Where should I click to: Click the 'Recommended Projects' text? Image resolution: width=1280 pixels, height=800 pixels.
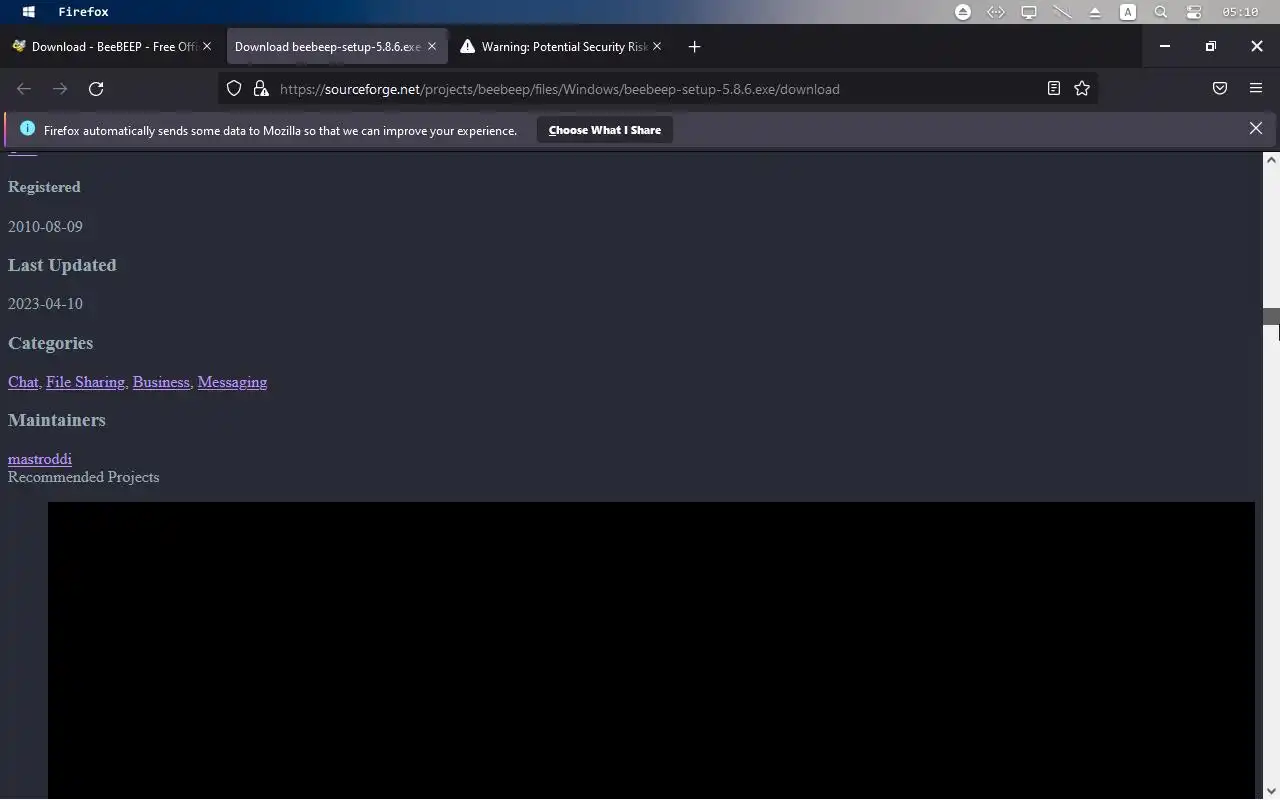[83, 477]
